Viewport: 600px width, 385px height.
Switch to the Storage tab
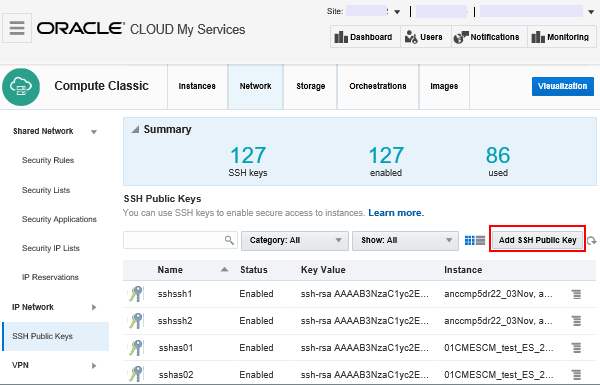310,86
